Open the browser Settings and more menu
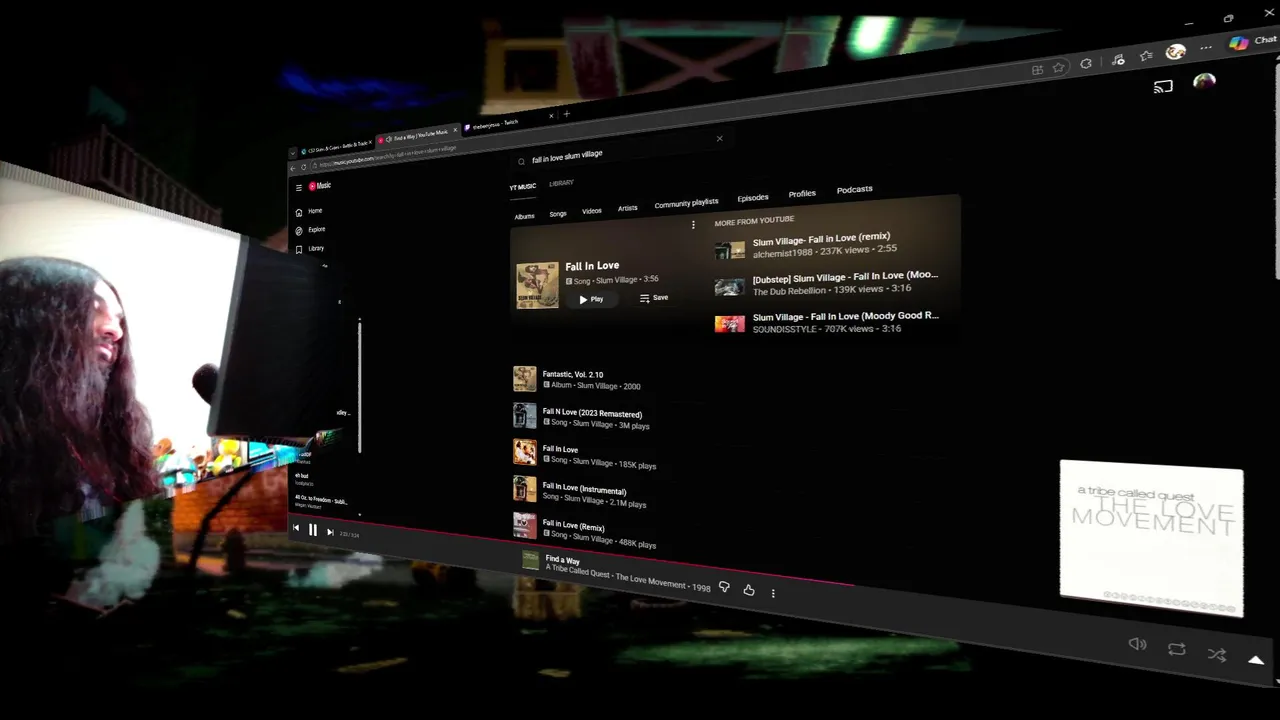The height and width of the screenshot is (720, 1280). click(1206, 47)
